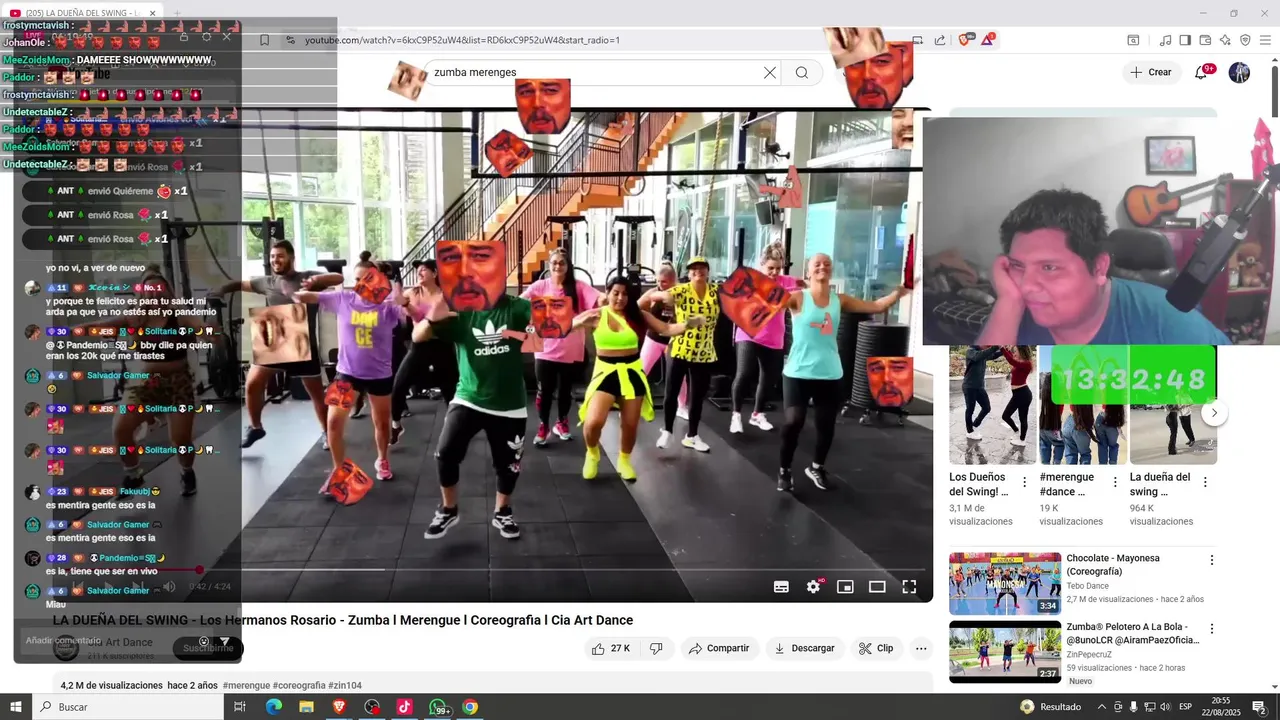The height and width of the screenshot is (720, 1280).
Task: Download the video with Descargar
Action: click(804, 648)
